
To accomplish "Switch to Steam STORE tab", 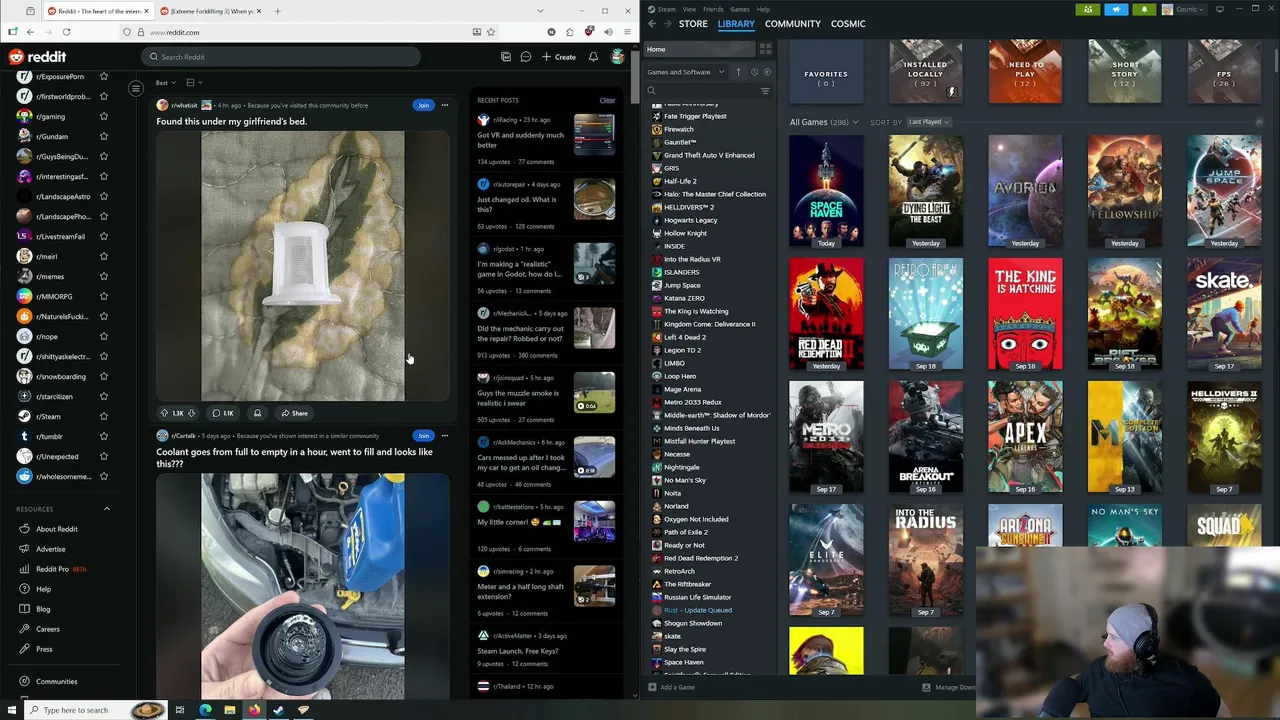I will [x=693, y=23].
